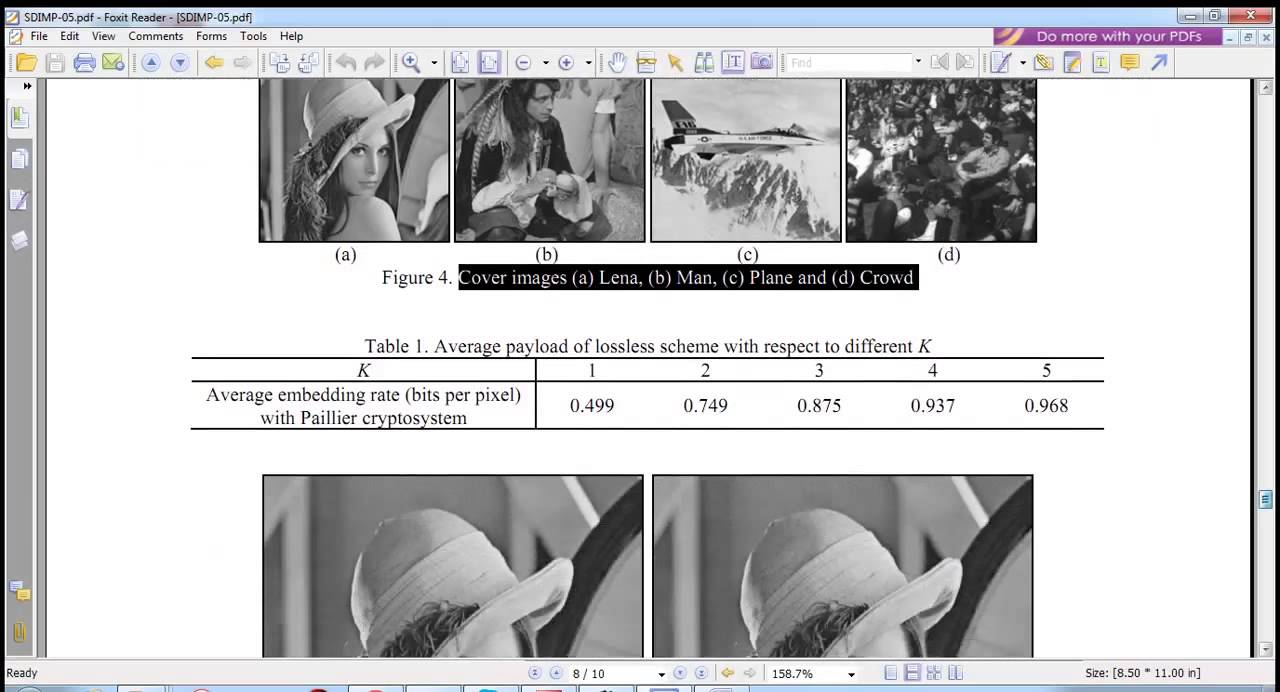
Task: Toggle Continuous page layout in status bar
Action: [912, 674]
